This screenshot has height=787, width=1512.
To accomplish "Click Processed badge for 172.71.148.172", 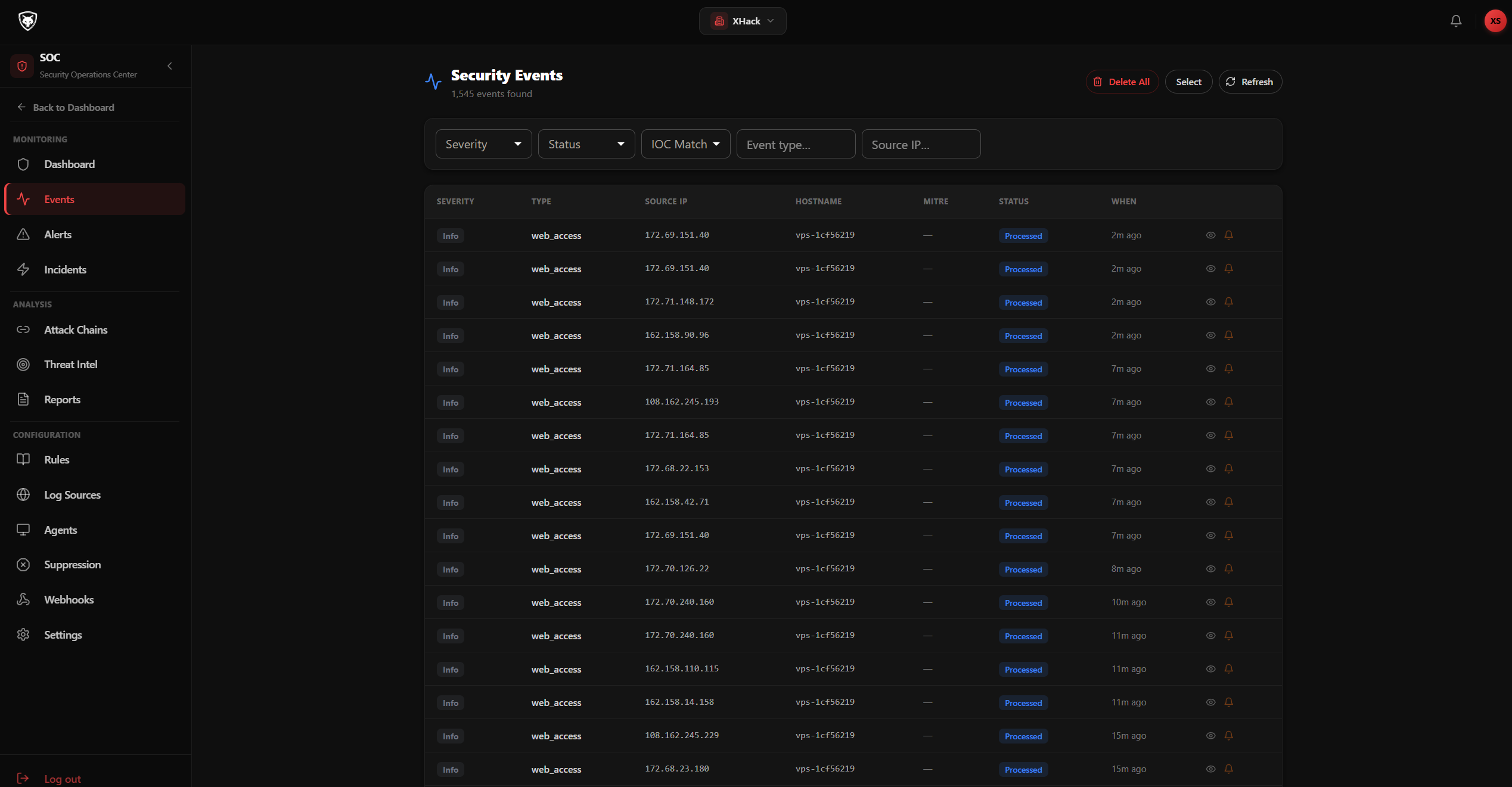I will 1023,303.
